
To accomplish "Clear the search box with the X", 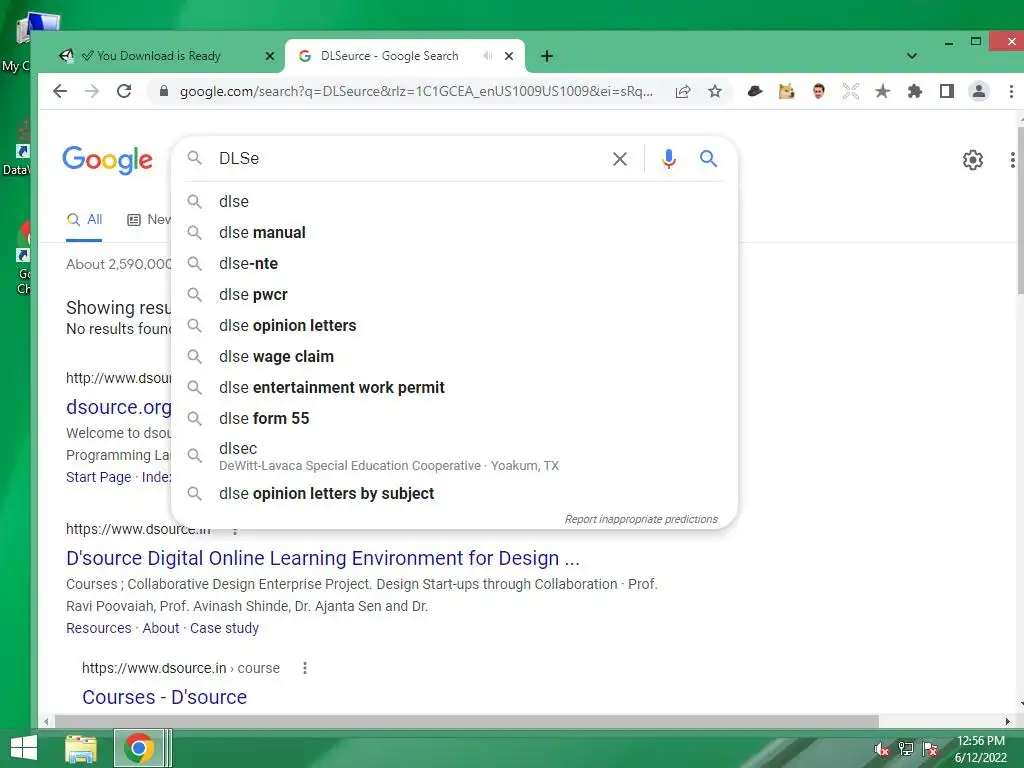I will click(620, 159).
